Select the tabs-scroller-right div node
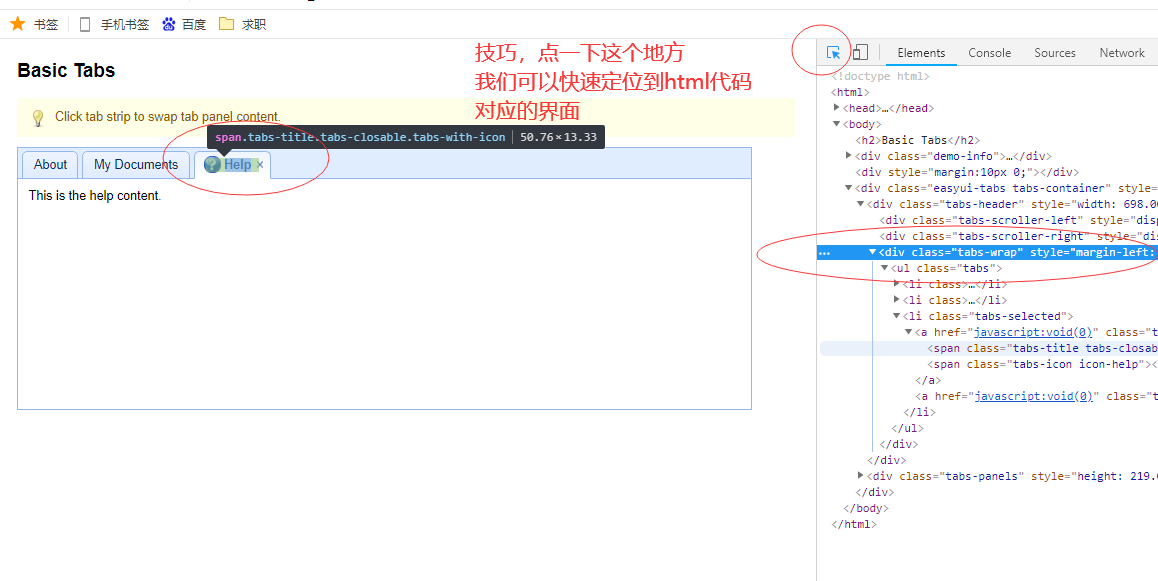1158x581 pixels. click(x=1018, y=236)
